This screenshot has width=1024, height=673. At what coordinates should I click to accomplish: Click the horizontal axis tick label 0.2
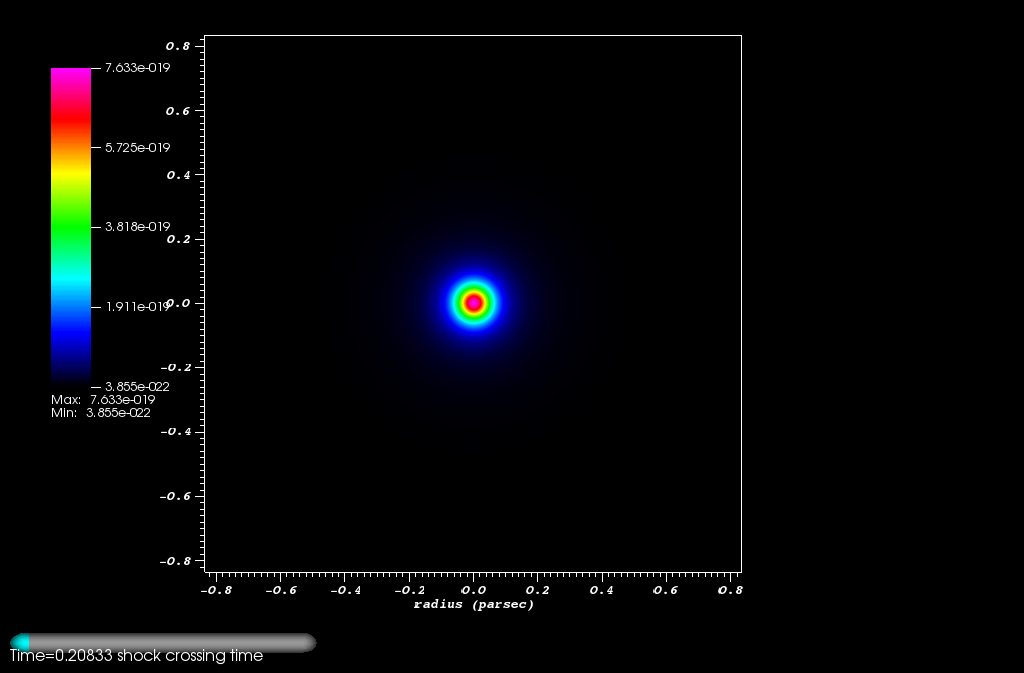pyautogui.click(x=537, y=590)
